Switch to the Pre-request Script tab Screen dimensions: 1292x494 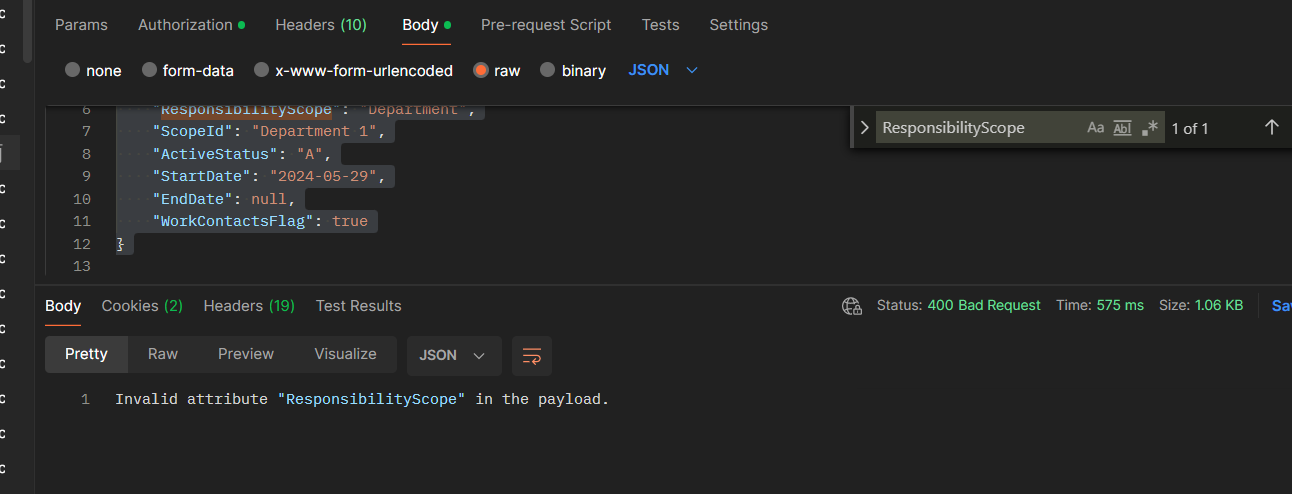546,25
